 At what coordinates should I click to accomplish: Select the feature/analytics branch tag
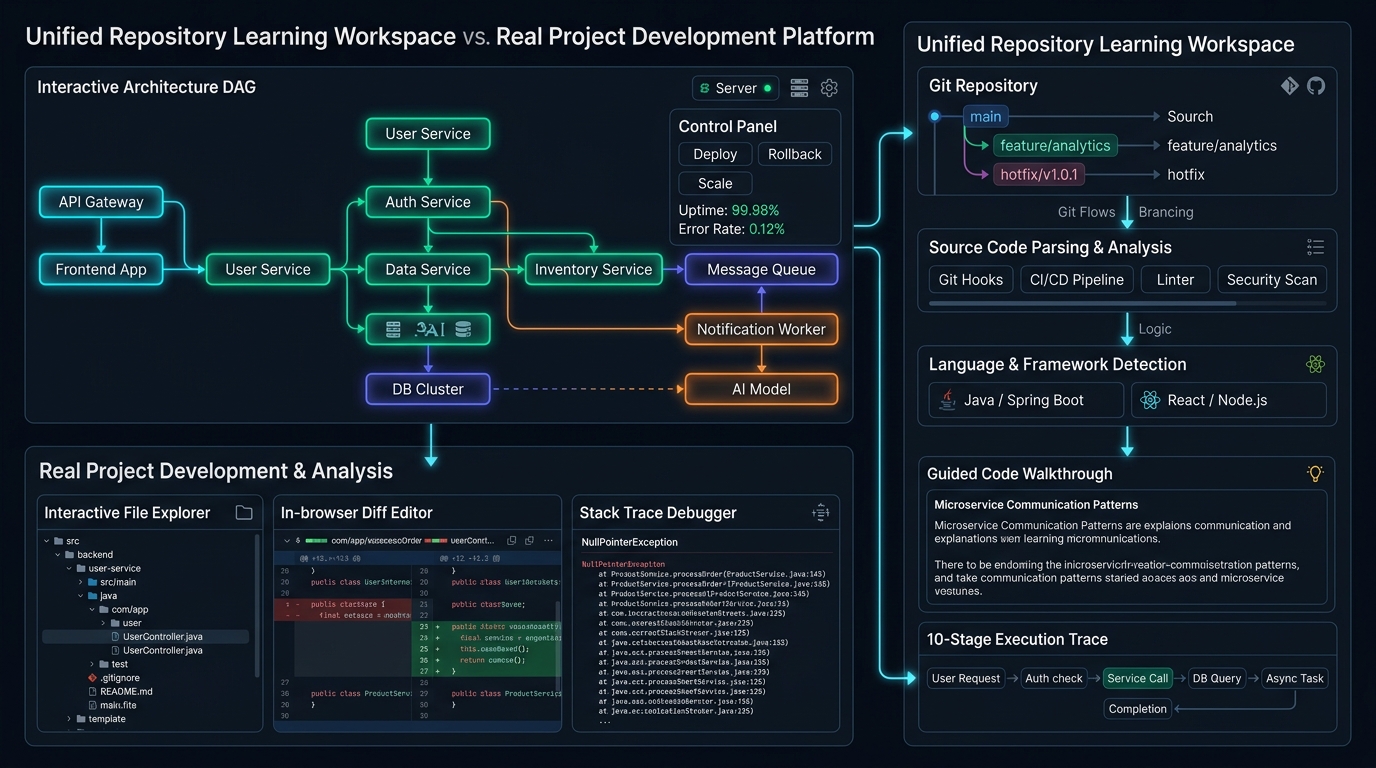[1055, 145]
